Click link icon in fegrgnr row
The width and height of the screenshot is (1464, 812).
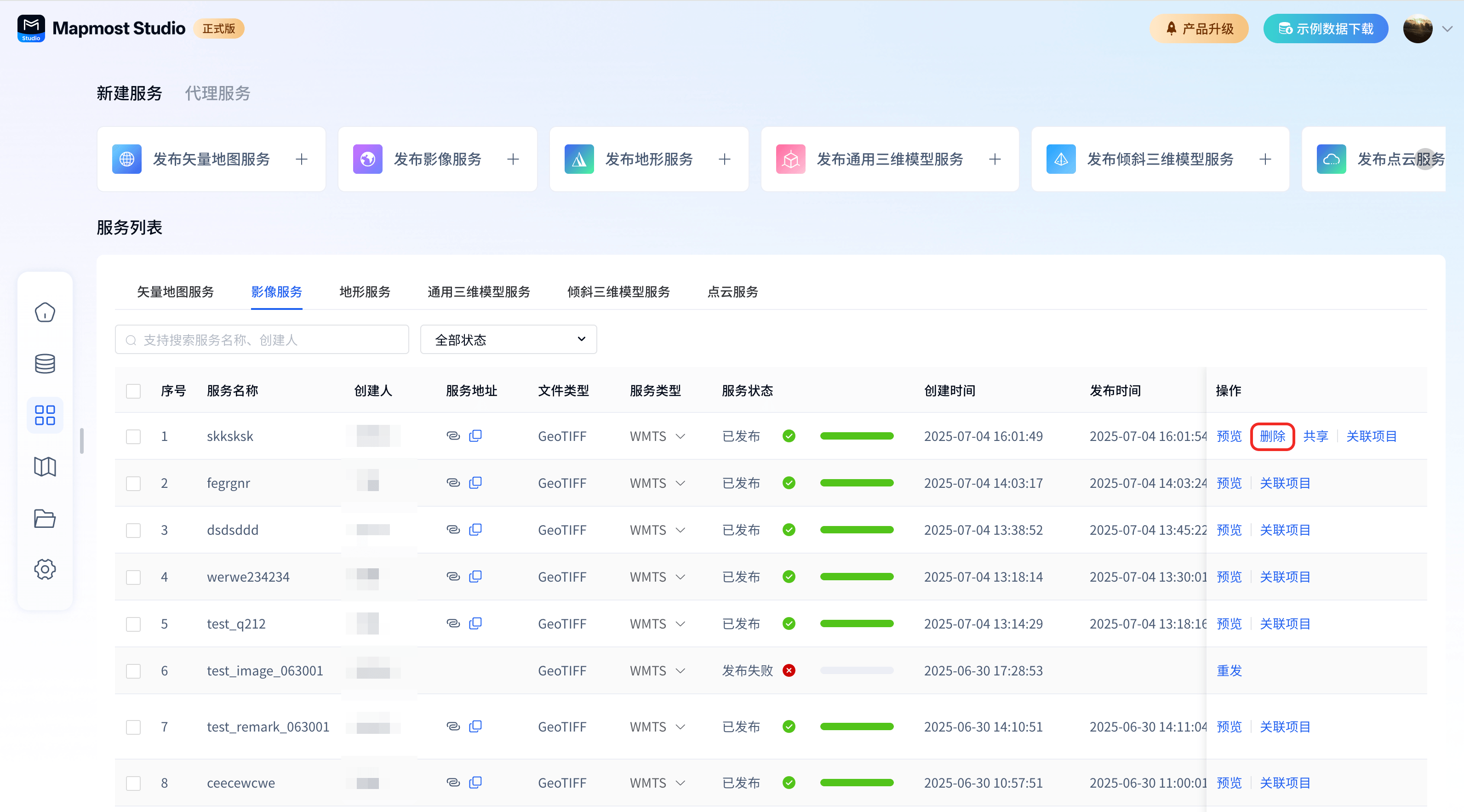(x=453, y=483)
